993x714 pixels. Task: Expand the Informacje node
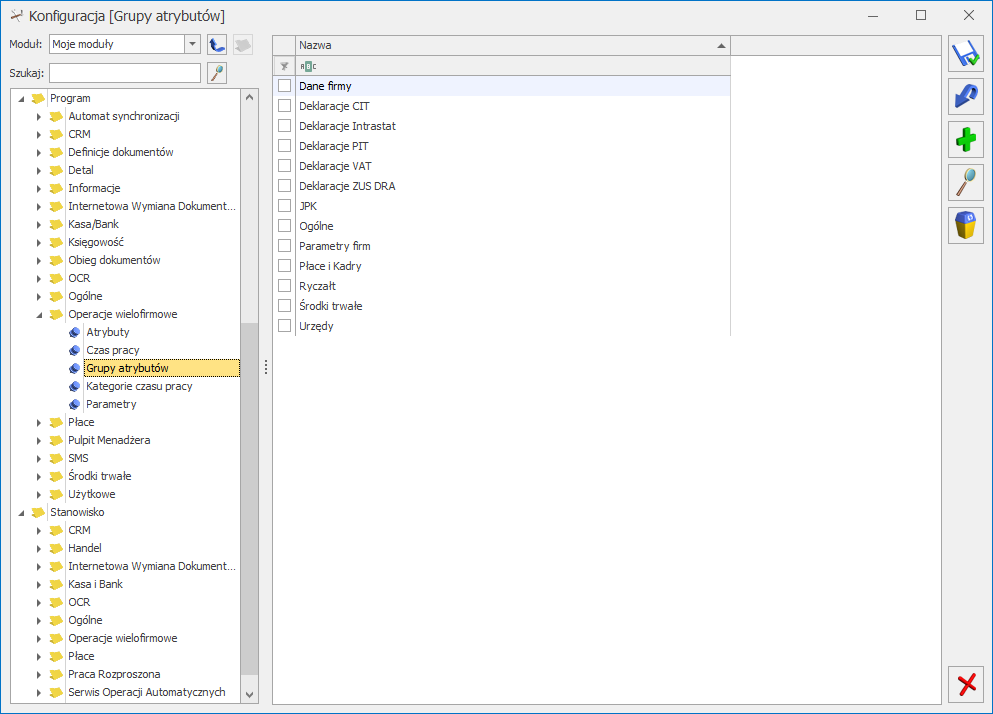[39, 189]
